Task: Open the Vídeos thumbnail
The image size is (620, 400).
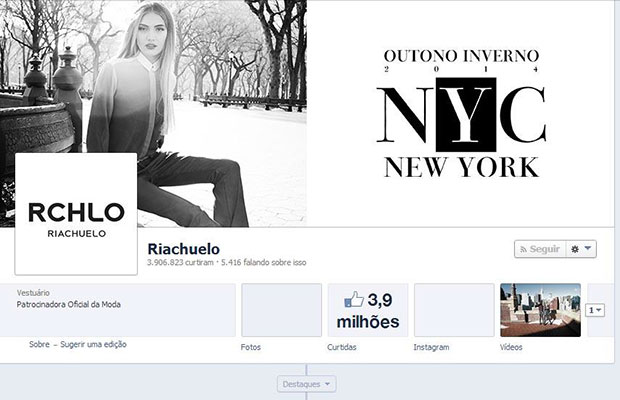Action: (x=541, y=310)
